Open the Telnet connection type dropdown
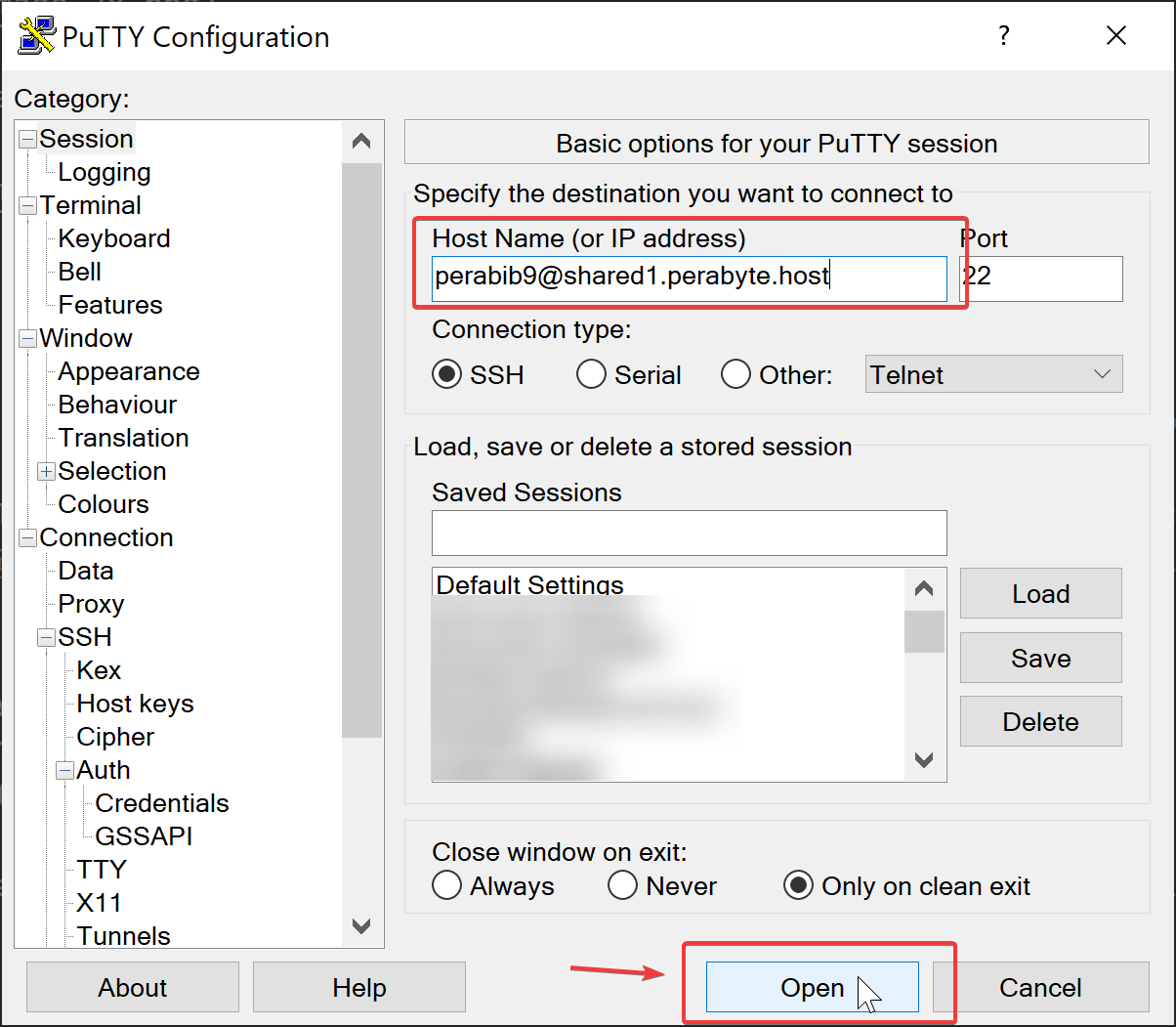This screenshot has width=1176, height=1027. 993,375
